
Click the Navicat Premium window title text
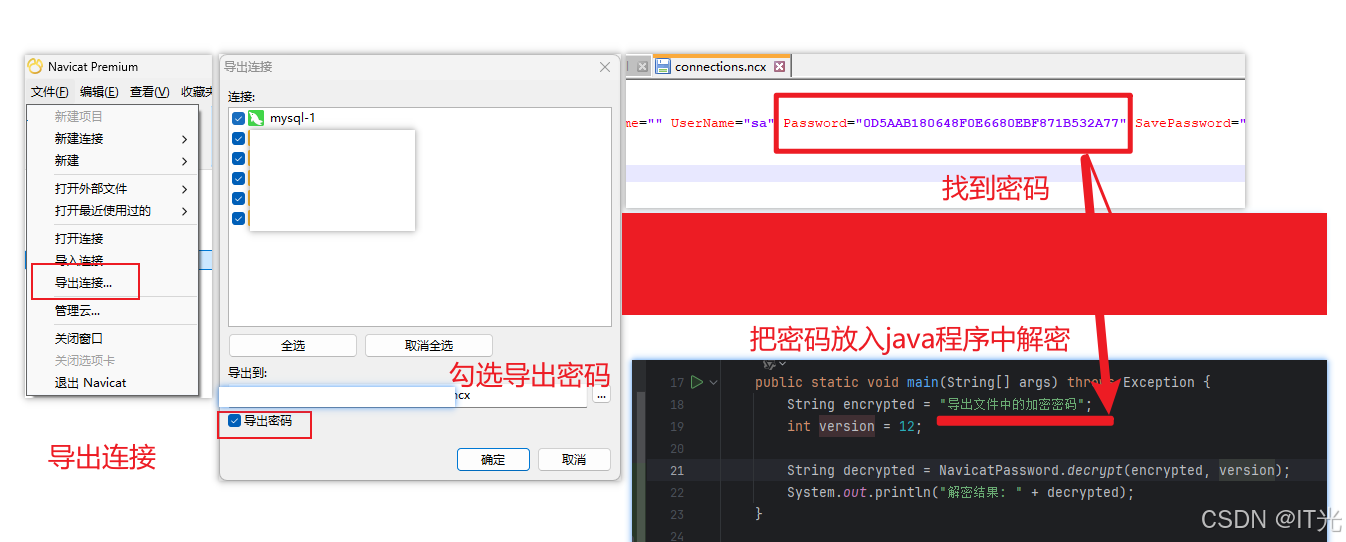click(93, 67)
